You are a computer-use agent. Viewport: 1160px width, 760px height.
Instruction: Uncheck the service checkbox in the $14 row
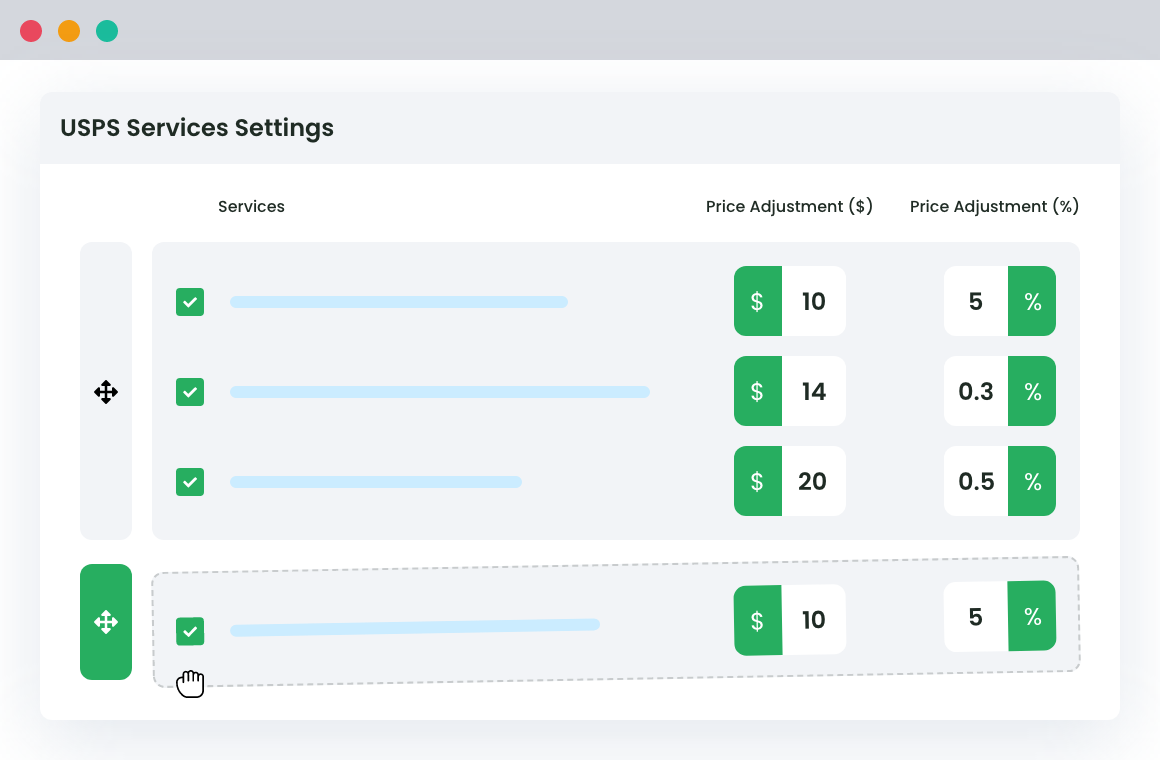(190, 392)
